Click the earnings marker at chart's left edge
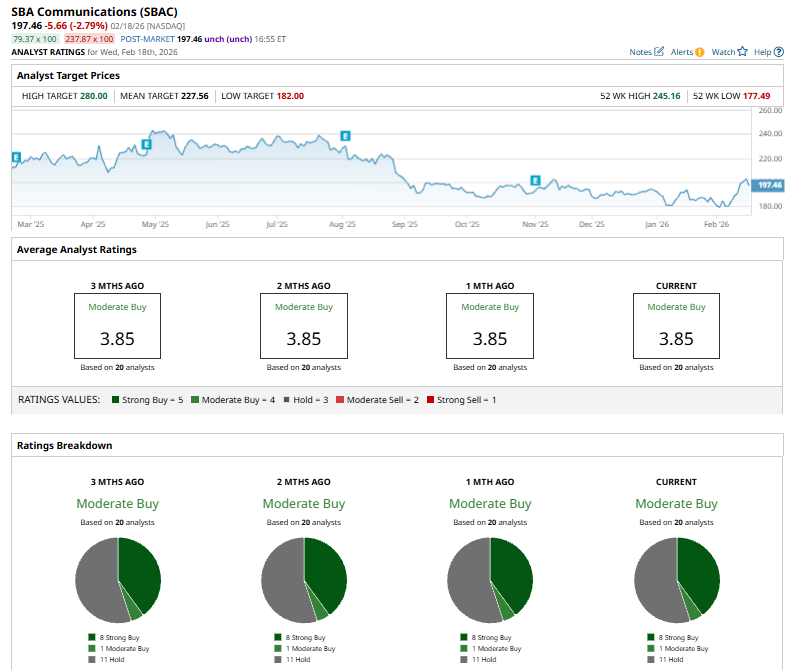797x670 pixels. click(x=16, y=157)
